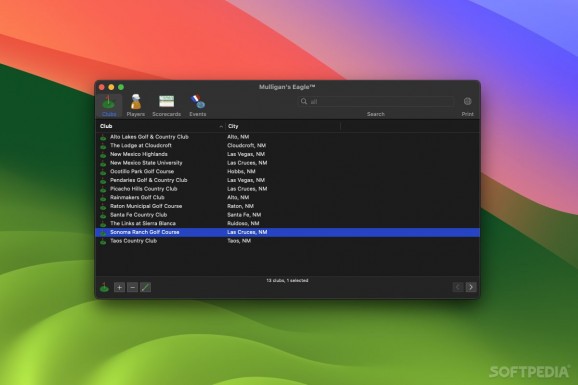Focus the Search text field
The height and width of the screenshot is (385, 578).
pos(376,101)
